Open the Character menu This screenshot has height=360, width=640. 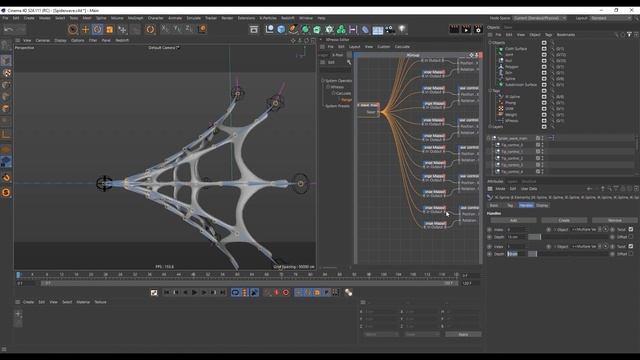point(156,18)
